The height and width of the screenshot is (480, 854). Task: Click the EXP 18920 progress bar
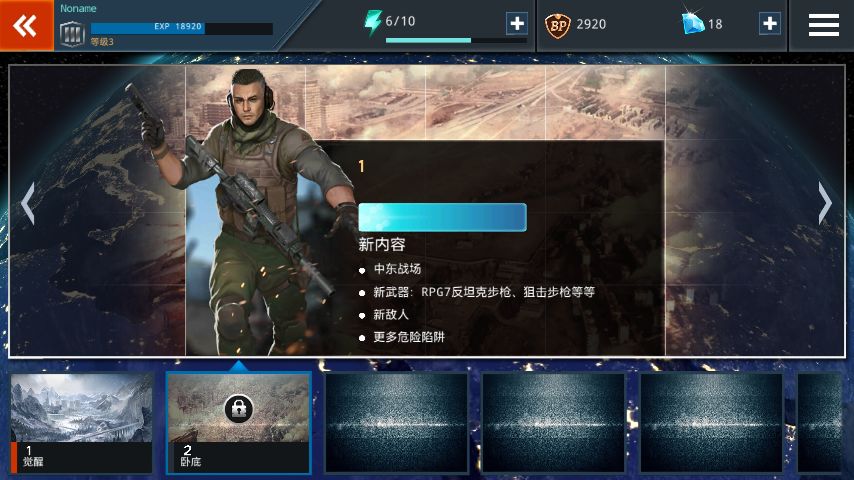(x=182, y=28)
